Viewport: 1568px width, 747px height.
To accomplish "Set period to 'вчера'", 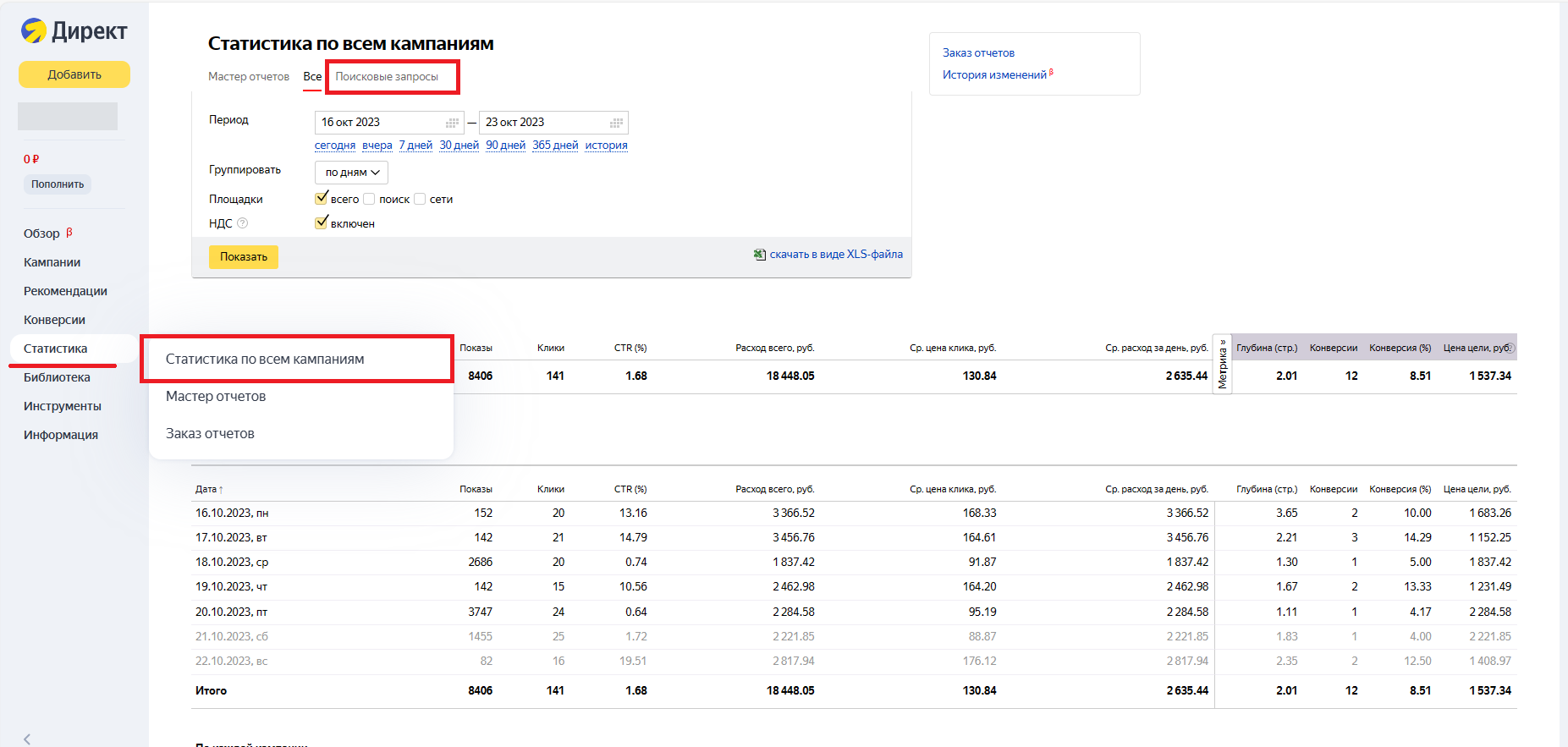I will coord(377,145).
